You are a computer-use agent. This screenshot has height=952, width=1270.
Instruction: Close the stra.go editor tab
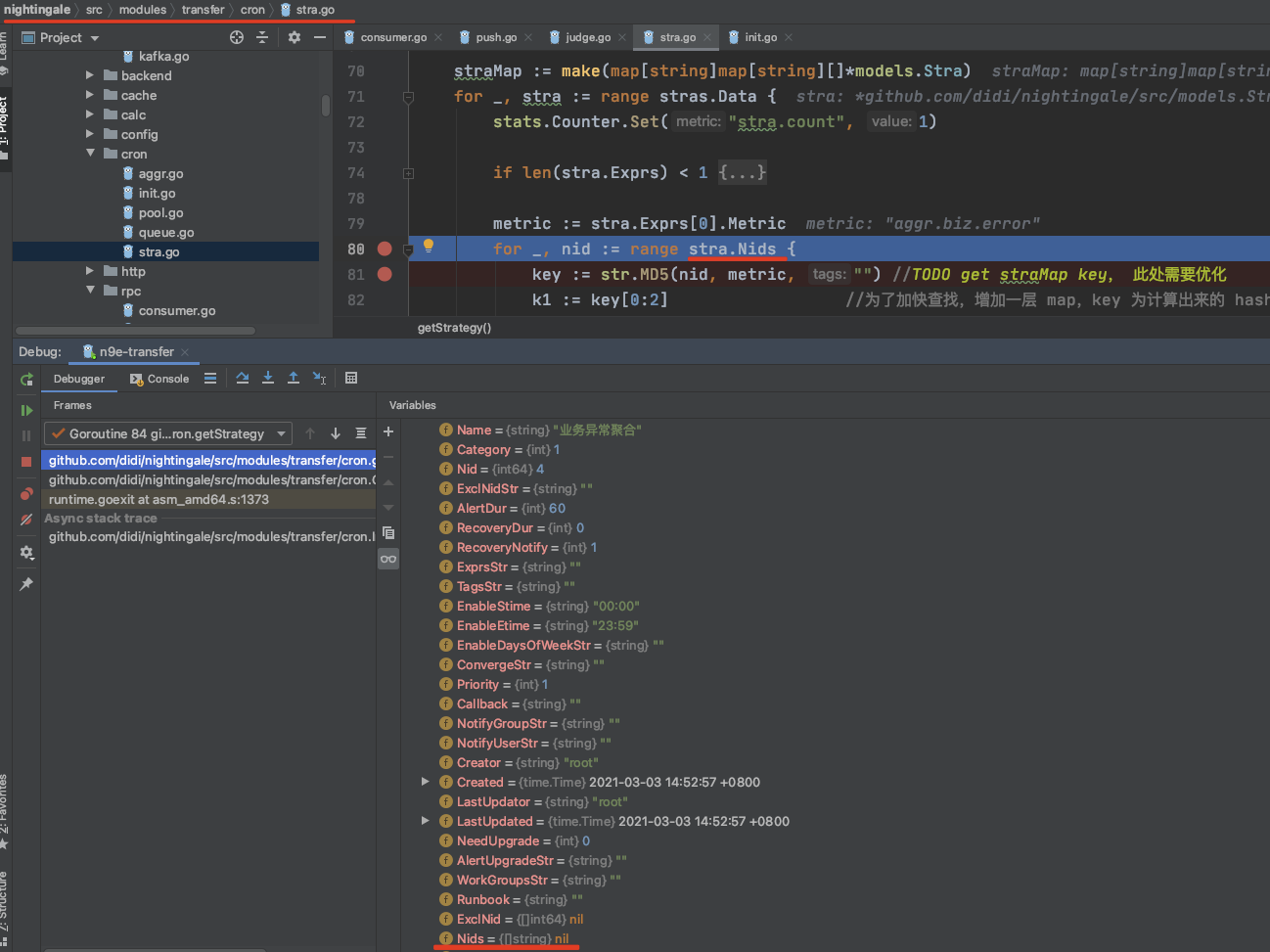coord(707,37)
